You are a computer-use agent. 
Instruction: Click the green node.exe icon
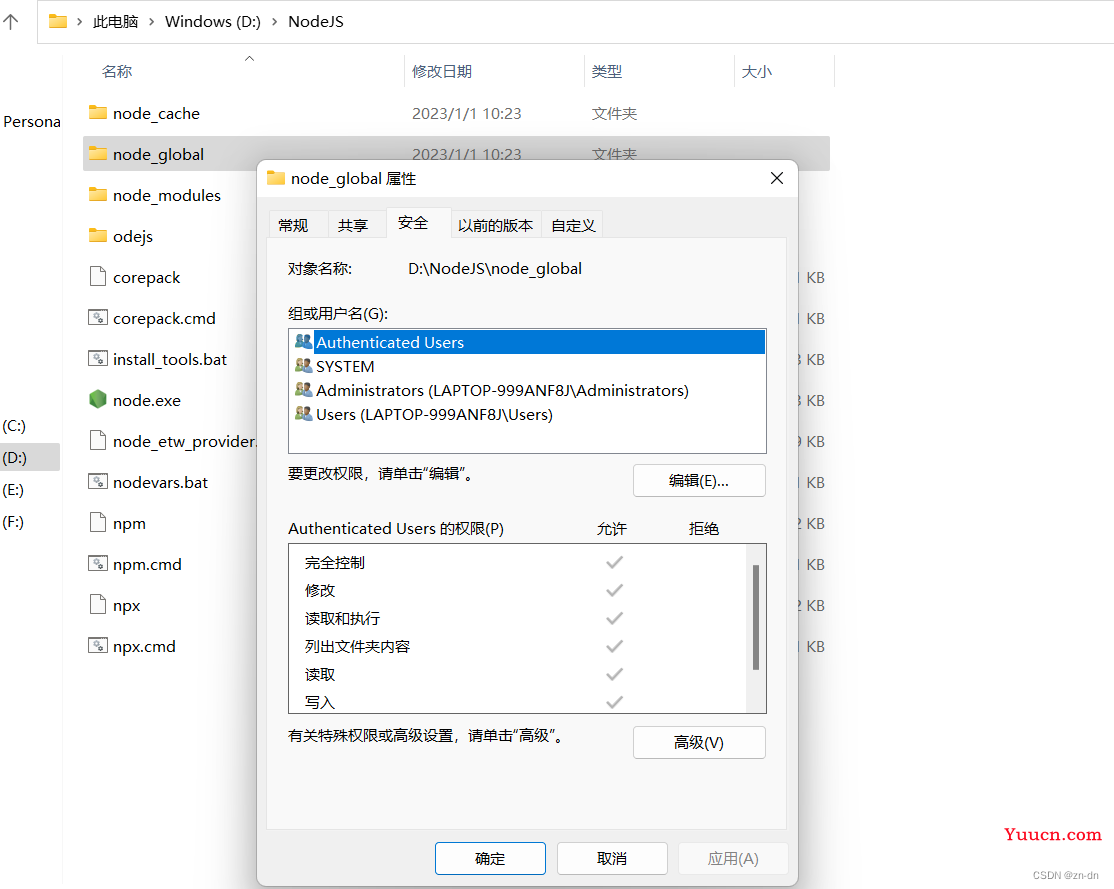click(x=98, y=399)
